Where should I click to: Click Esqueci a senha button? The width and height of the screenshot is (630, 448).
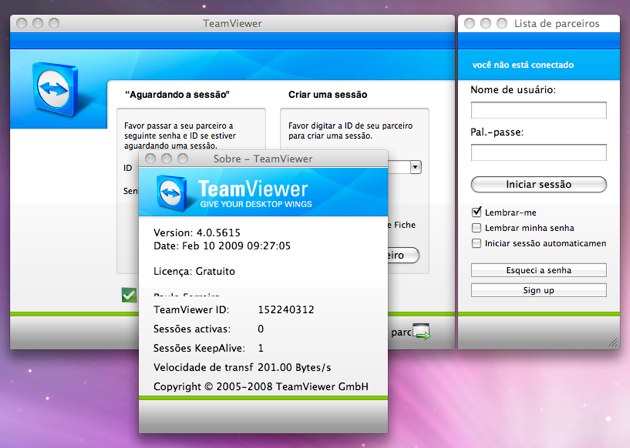point(538,270)
